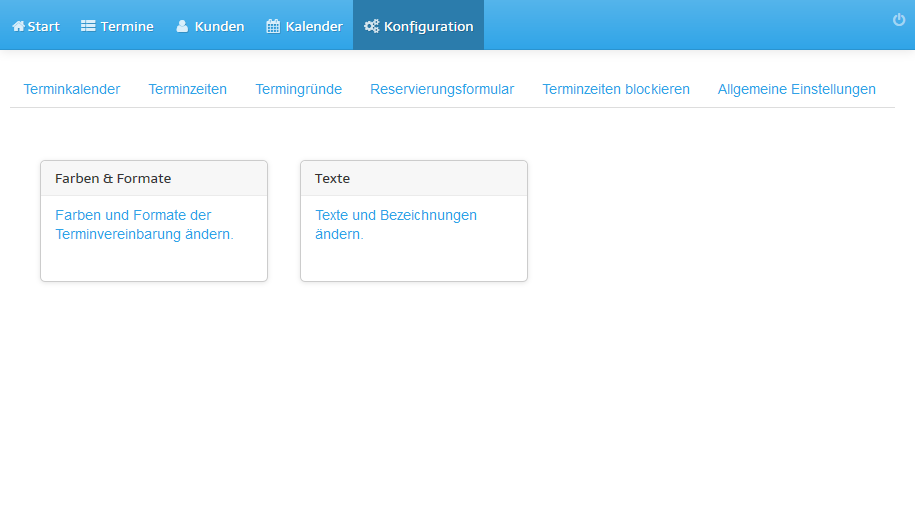Open the Allgemeine Einstellungen tab

tap(797, 89)
